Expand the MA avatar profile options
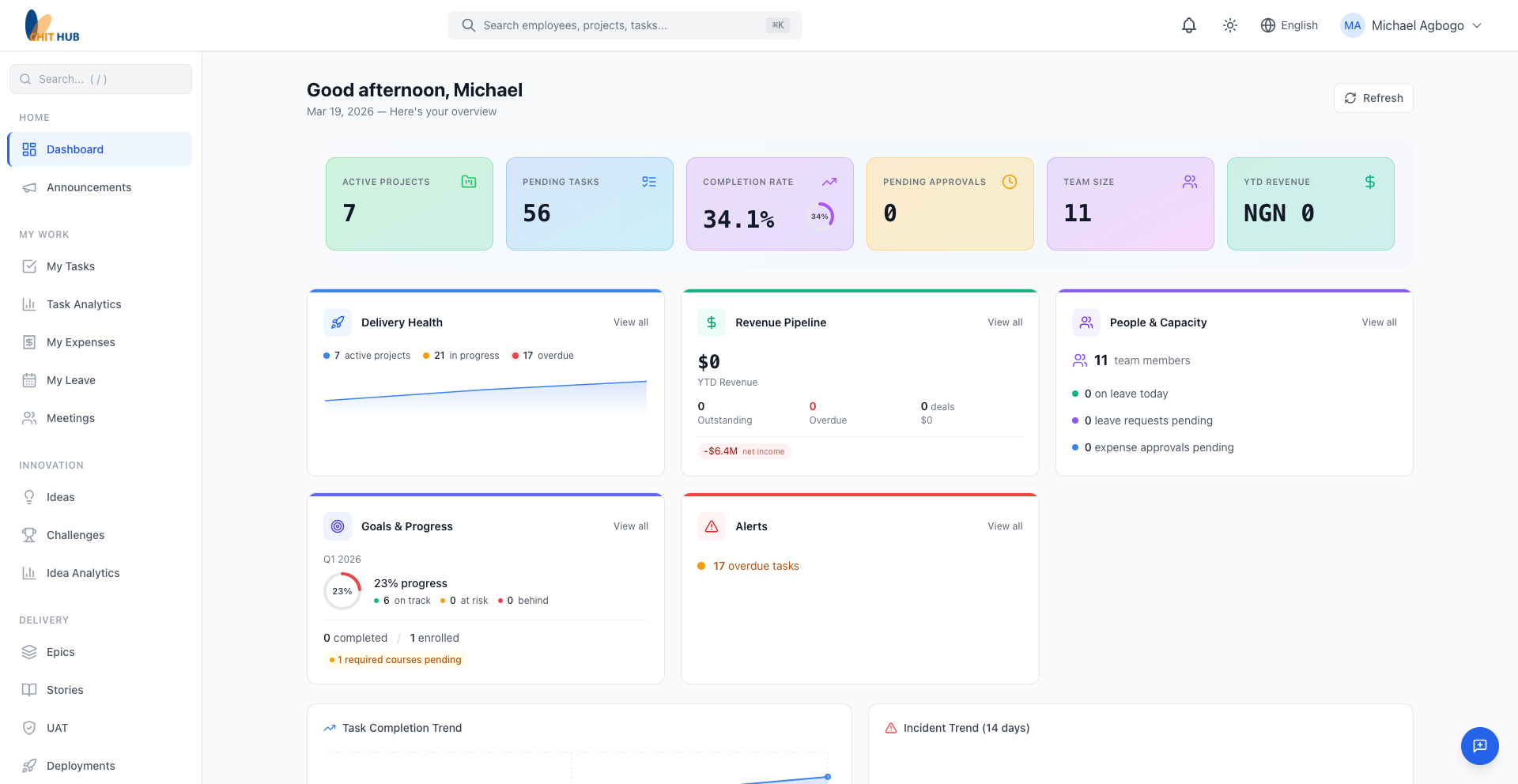1518x784 pixels. click(1352, 24)
